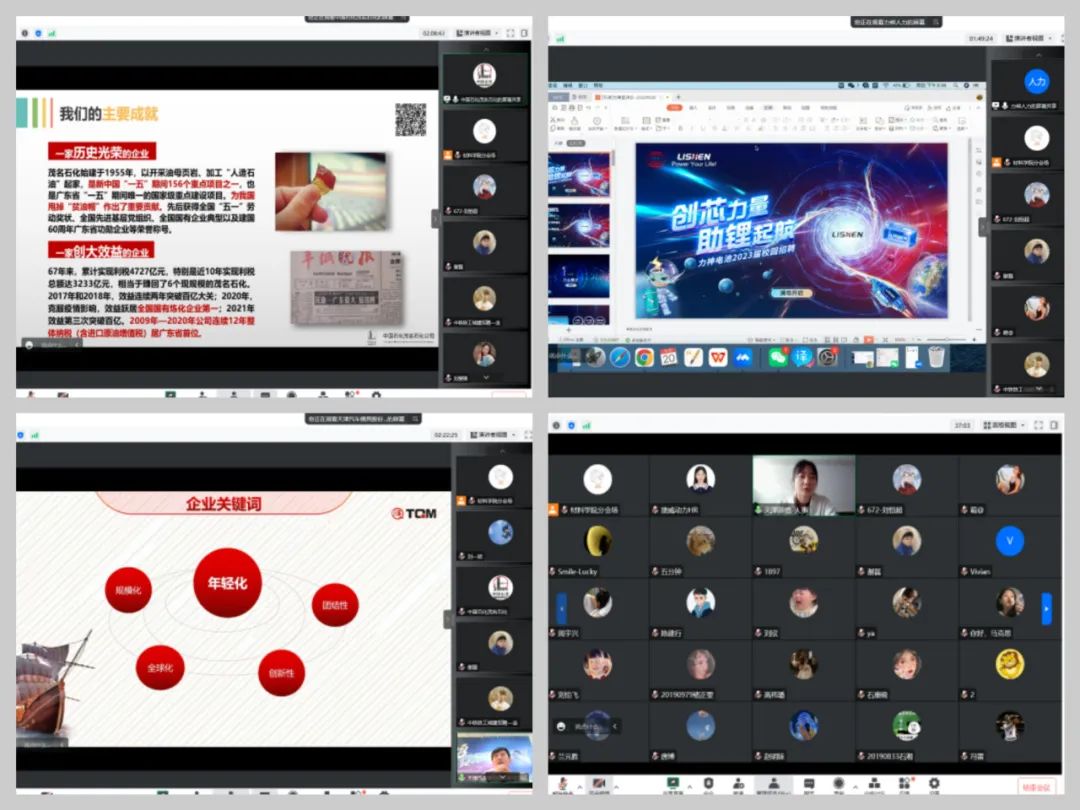
Task: Click the settings gear in bottom-right meeting toolbar
Action: click(933, 784)
